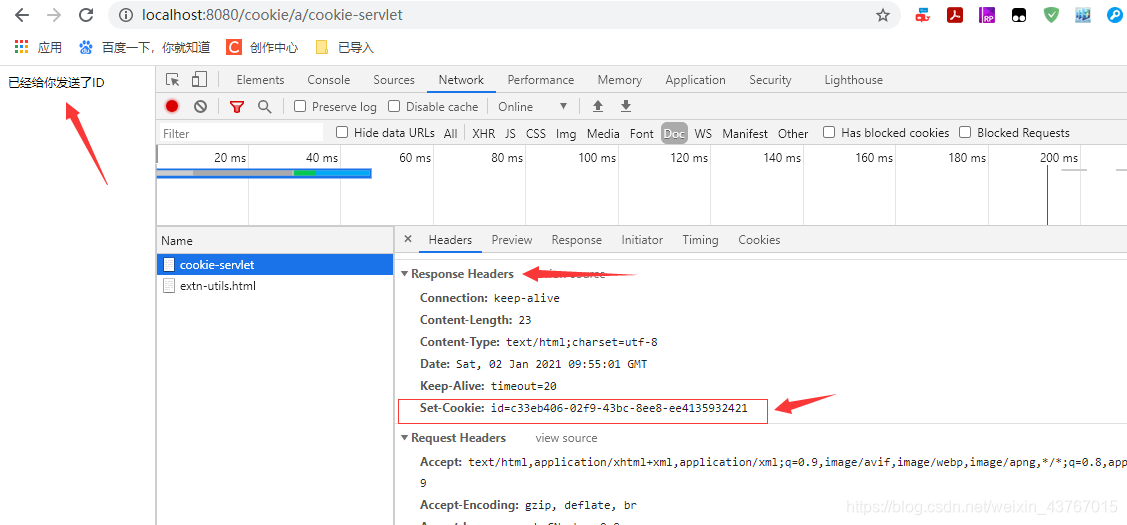Filter requests by Img type
The width and height of the screenshot is (1127, 525).
coord(566,133)
